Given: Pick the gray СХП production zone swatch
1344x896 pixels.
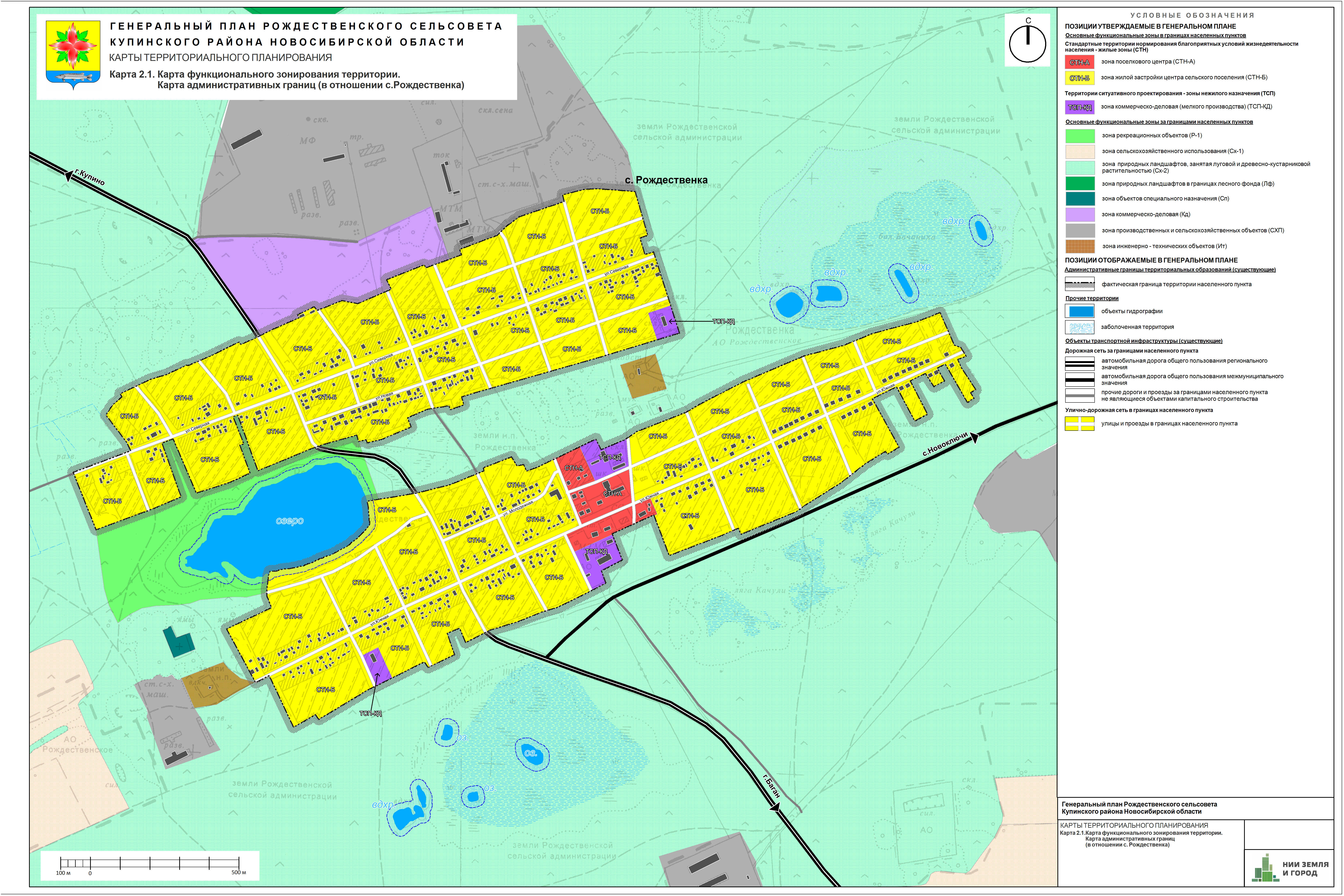Looking at the screenshot, I should point(1080,230).
